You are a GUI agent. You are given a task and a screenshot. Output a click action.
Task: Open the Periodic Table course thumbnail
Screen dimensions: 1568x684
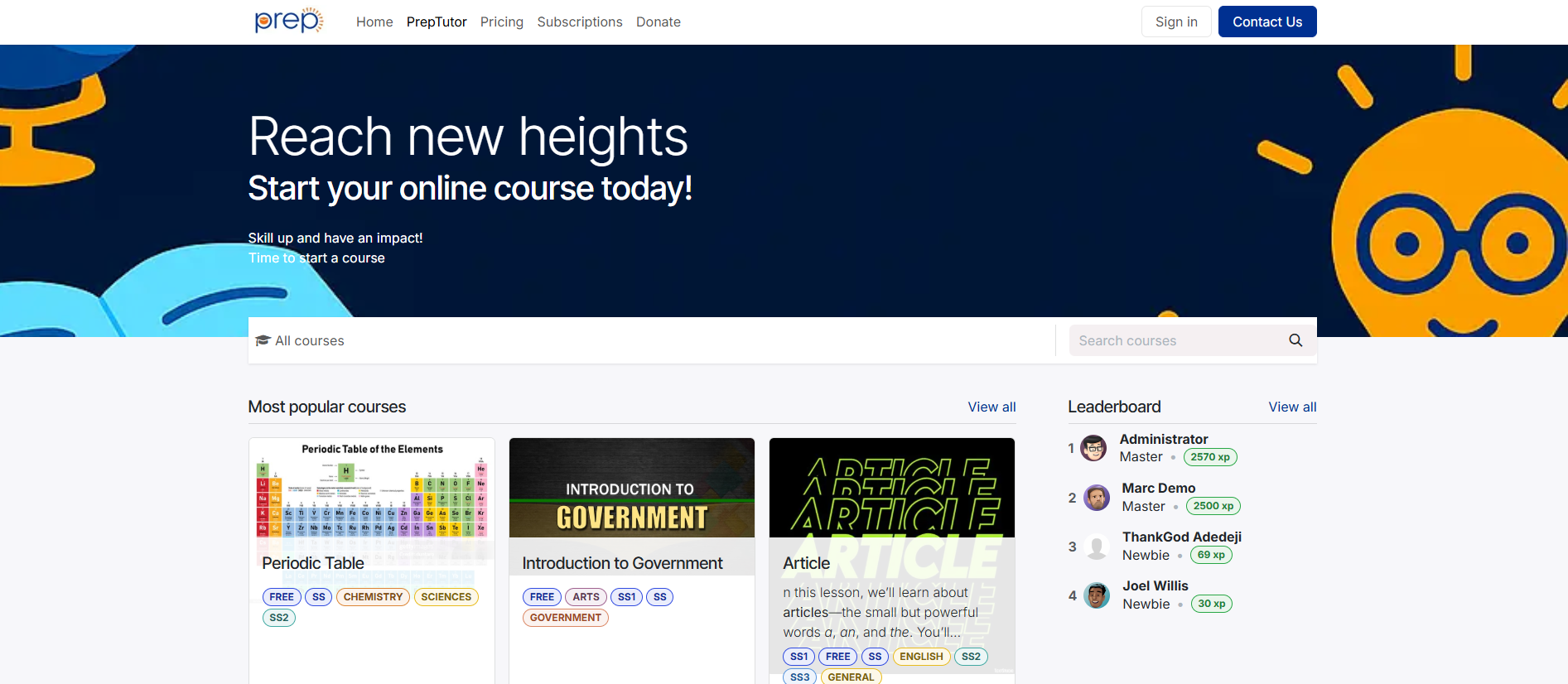372,489
